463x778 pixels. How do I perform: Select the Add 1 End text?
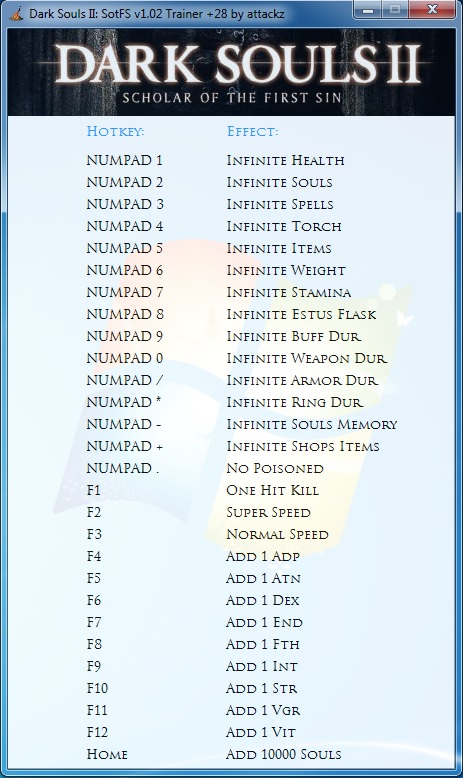265,622
